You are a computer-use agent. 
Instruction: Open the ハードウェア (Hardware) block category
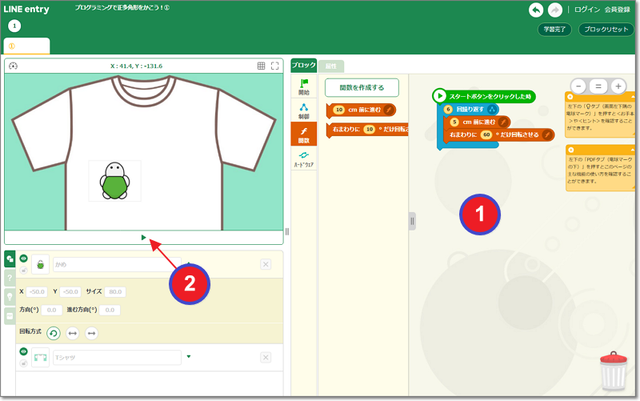[x=304, y=158]
